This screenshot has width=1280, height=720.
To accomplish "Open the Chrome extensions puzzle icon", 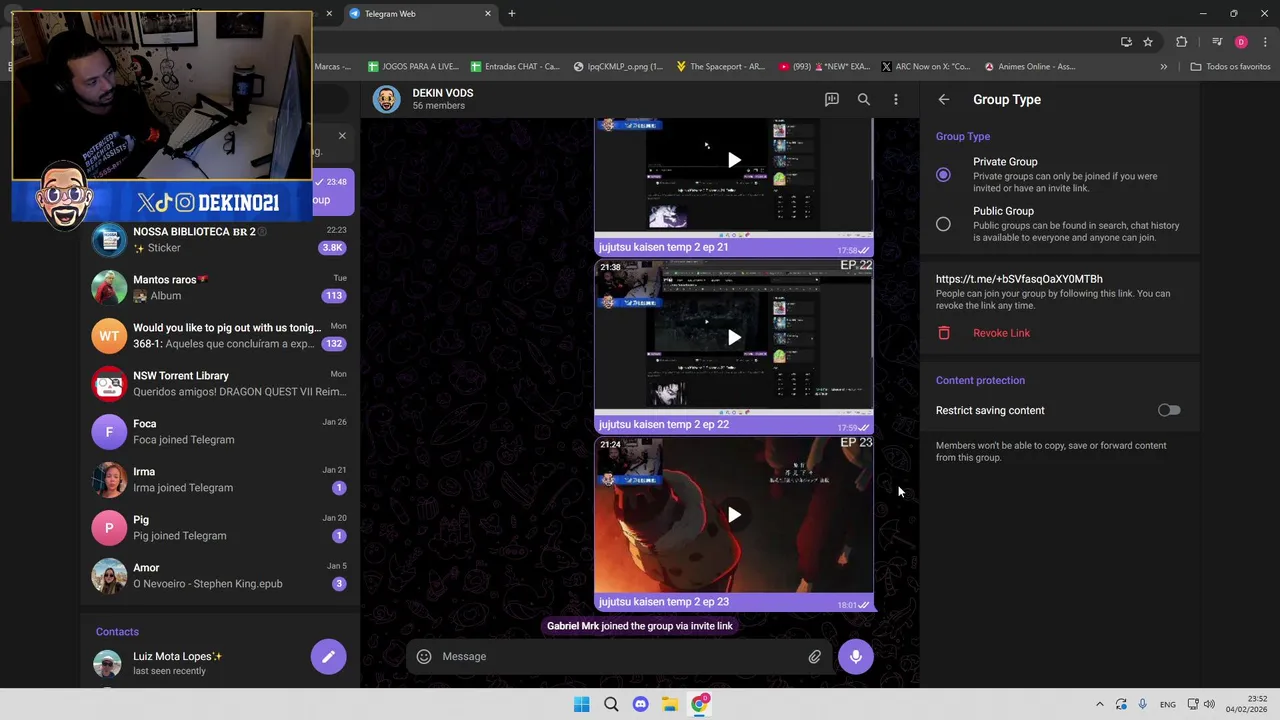I will [x=1181, y=42].
